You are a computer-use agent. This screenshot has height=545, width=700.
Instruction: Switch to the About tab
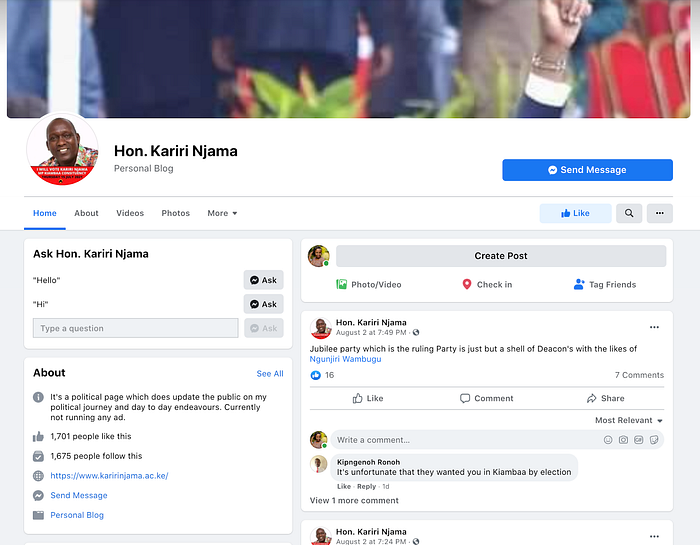point(86,213)
